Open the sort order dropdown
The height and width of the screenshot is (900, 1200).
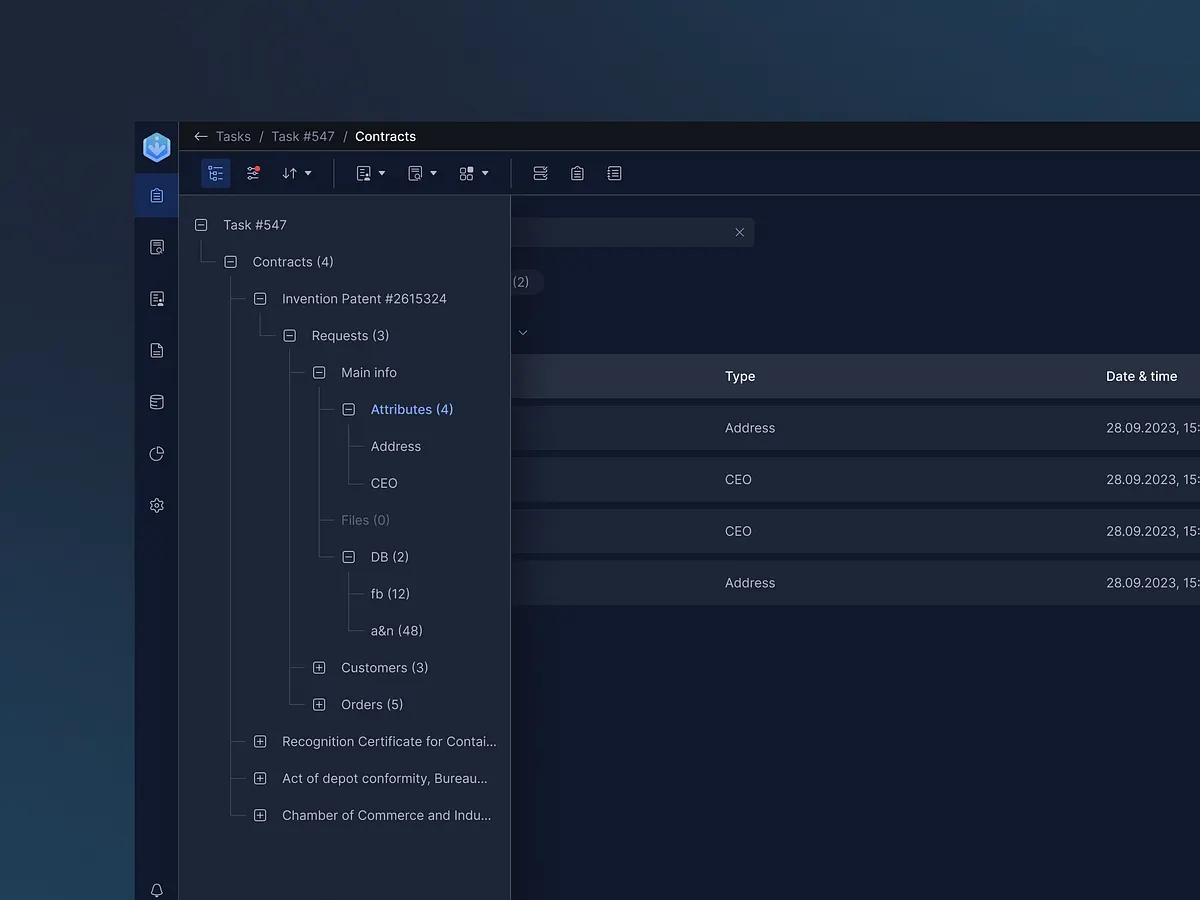coord(296,173)
